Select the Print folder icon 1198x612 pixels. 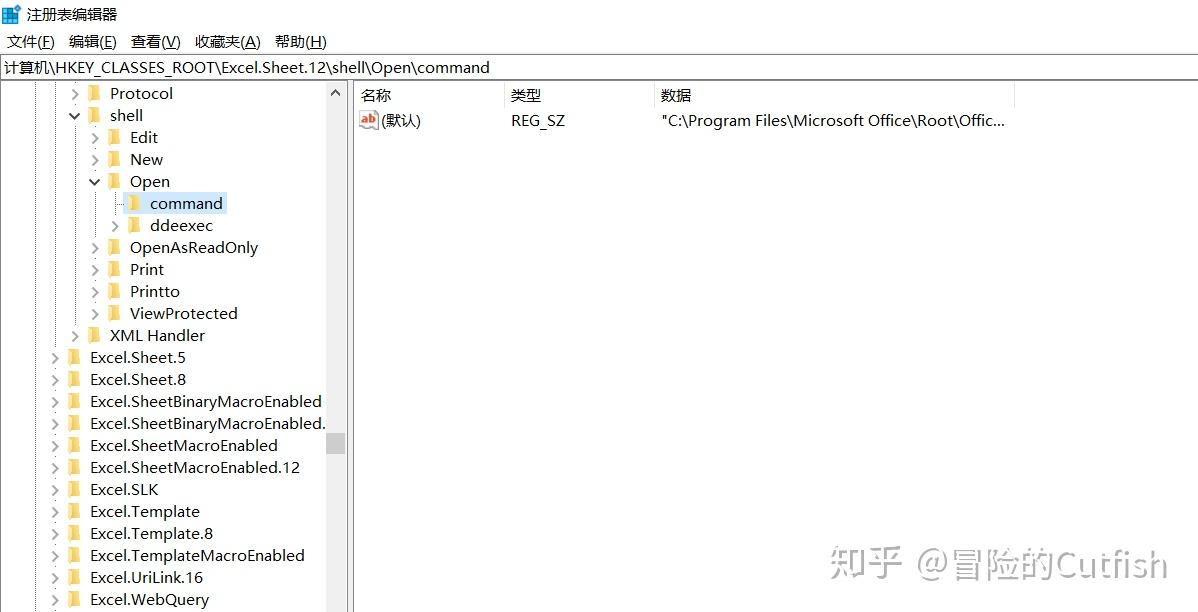(115, 270)
